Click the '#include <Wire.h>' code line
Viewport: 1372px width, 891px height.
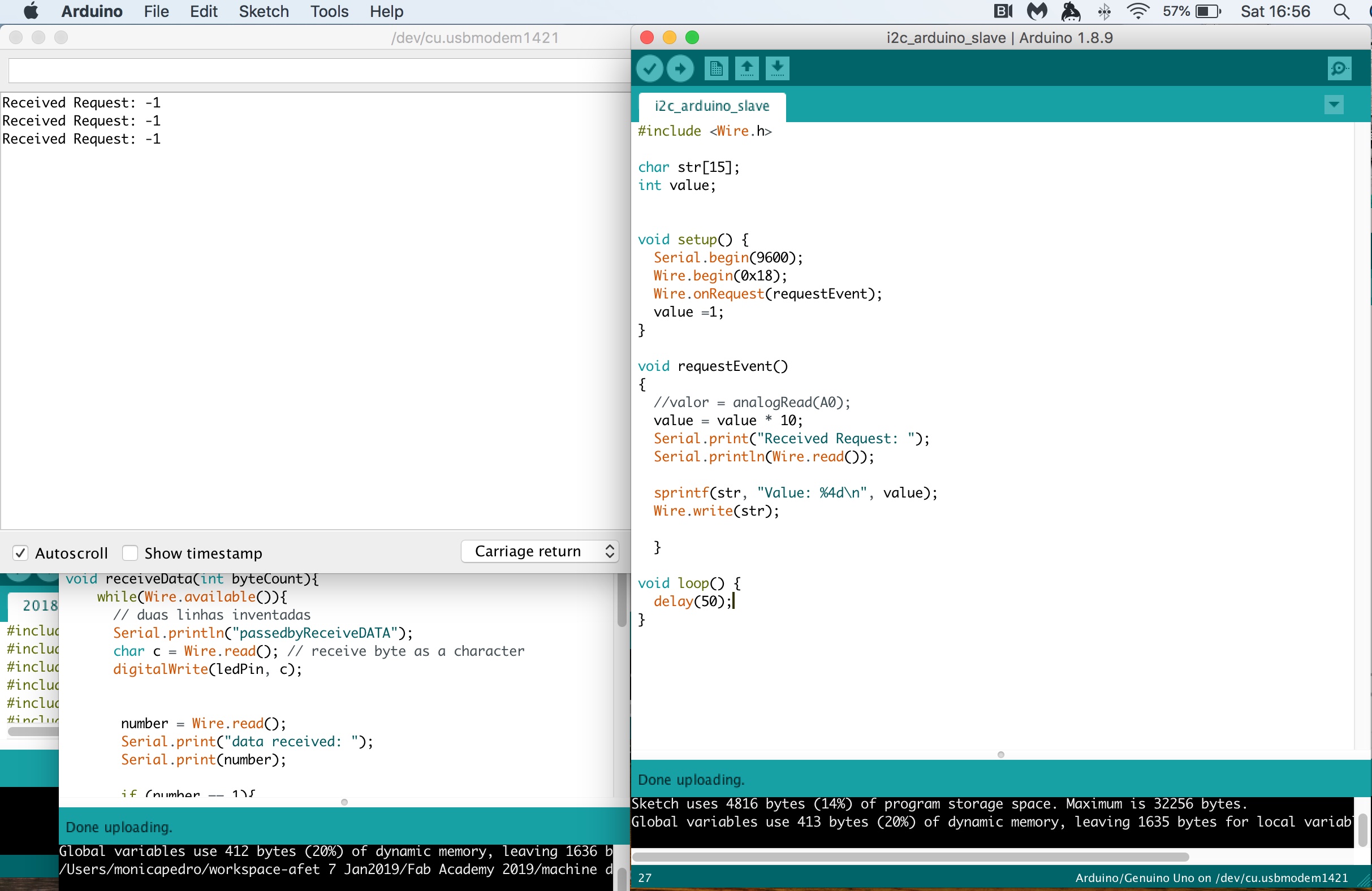[705, 131]
